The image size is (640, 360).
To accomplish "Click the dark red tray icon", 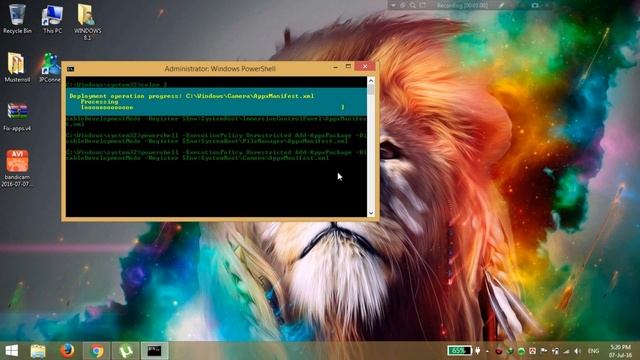I will (x=499, y=351).
